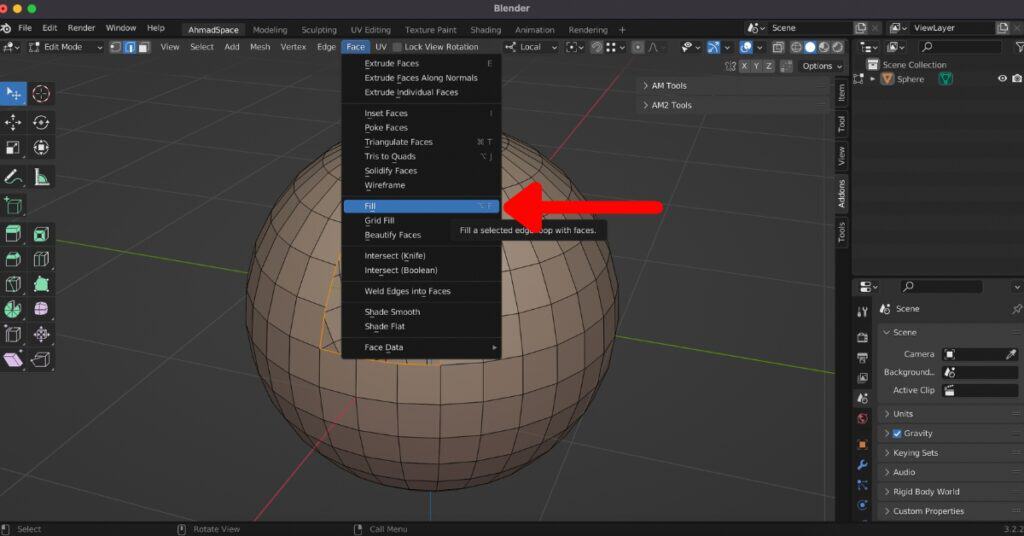Enable vertex select mode
This screenshot has height=536, width=1024.
coord(116,47)
